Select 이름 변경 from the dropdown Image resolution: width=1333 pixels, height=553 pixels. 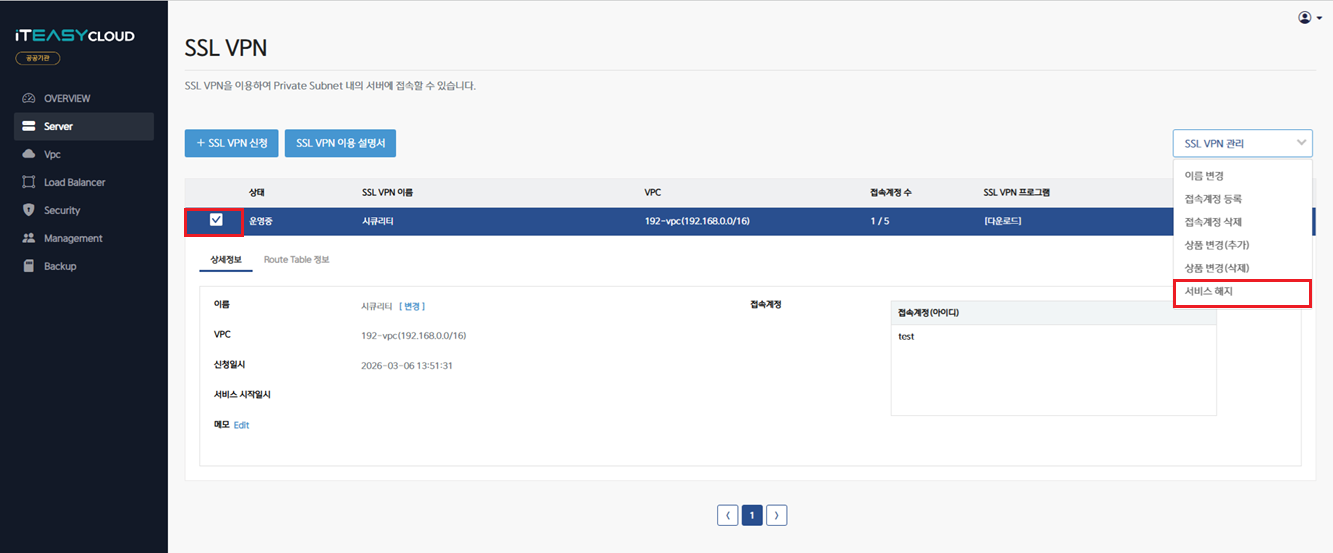pyautogui.click(x=1204, y=176)
